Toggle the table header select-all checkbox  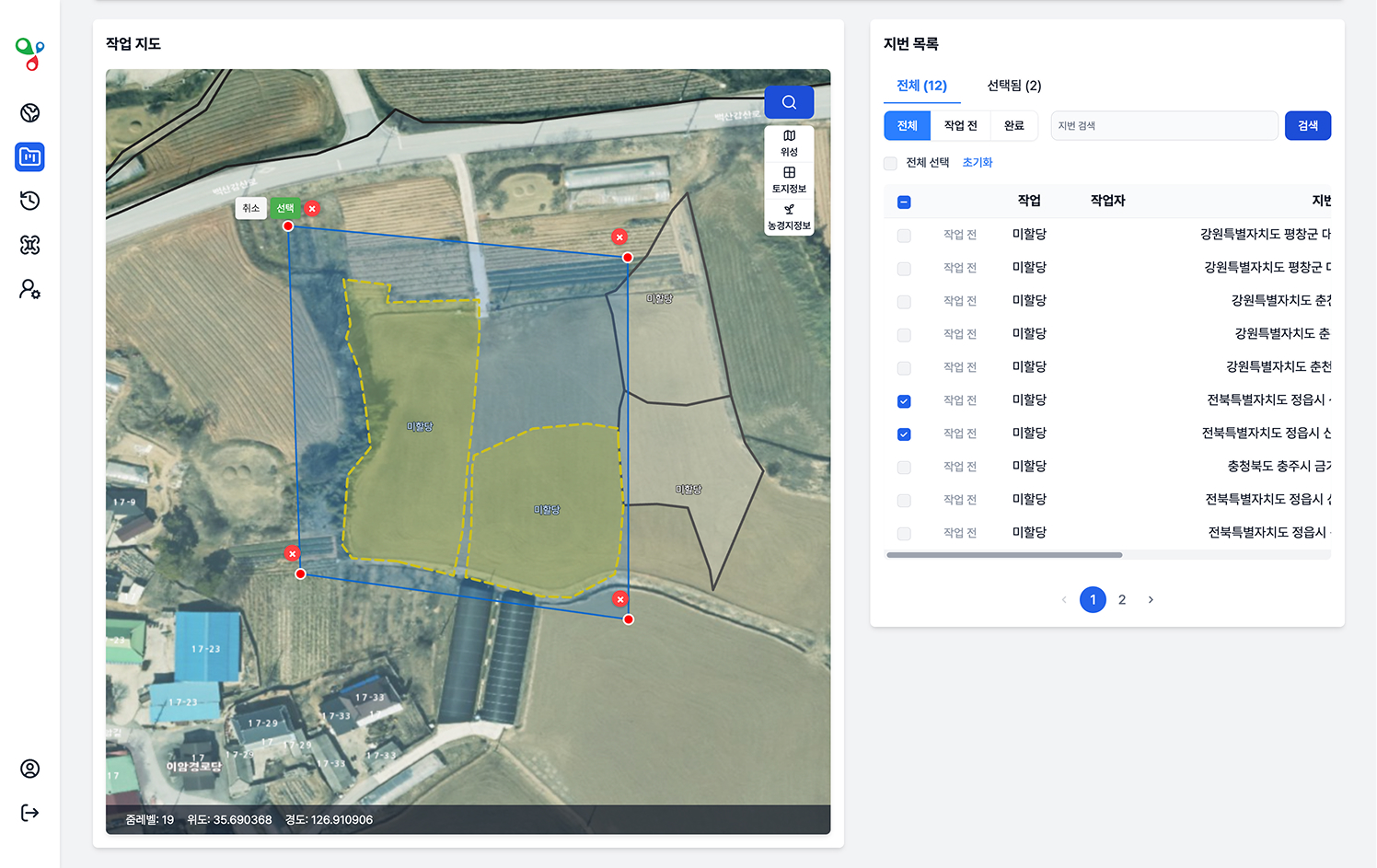click(904, 202)
